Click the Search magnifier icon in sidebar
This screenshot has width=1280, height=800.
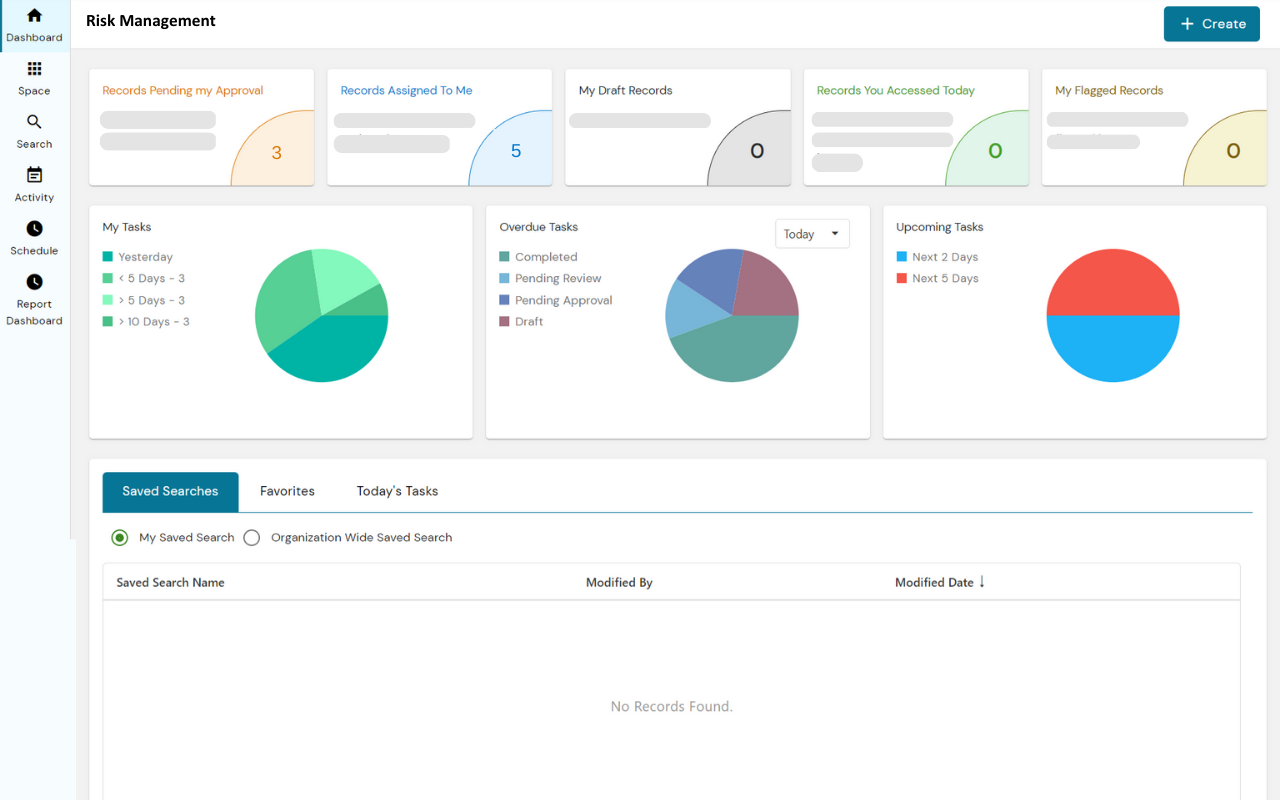[34, 122]
